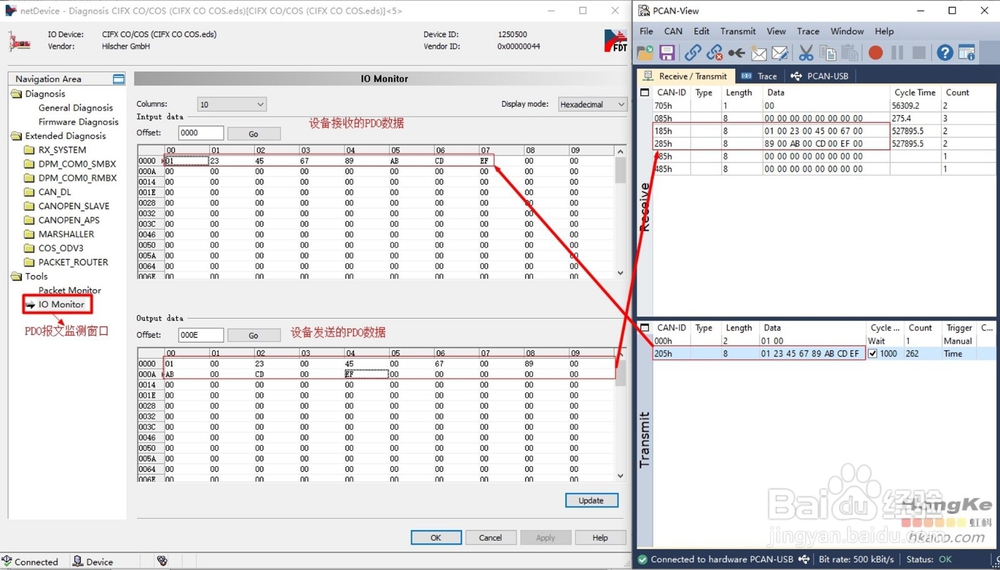Select the 000h transmit message row
Screen dimensions: 1000x570
[823, 340]
